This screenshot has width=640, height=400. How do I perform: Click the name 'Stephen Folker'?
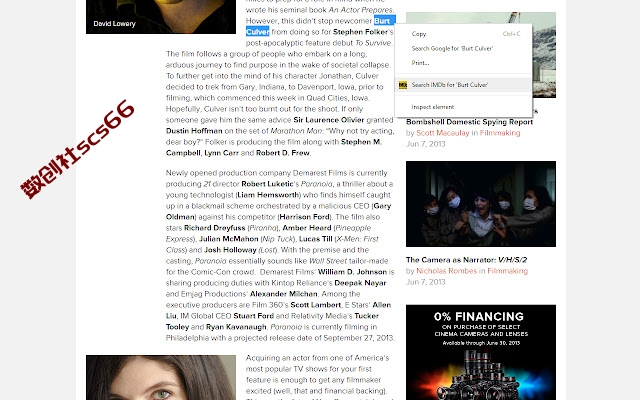(360, 32)
